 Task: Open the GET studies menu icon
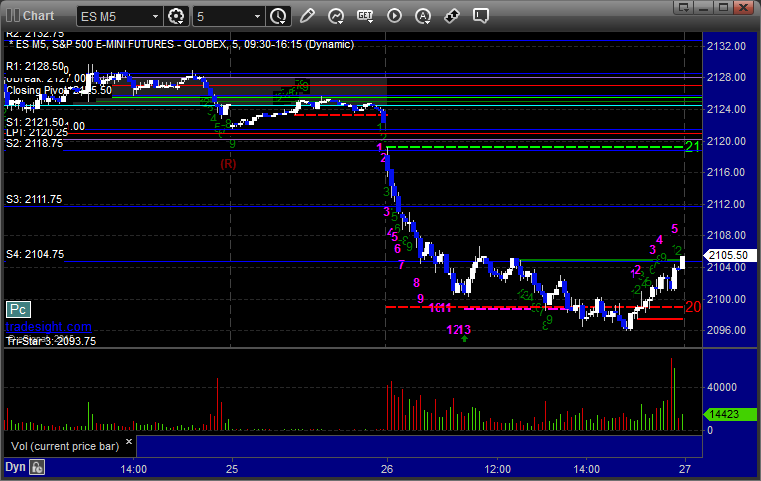click(365, 16)
